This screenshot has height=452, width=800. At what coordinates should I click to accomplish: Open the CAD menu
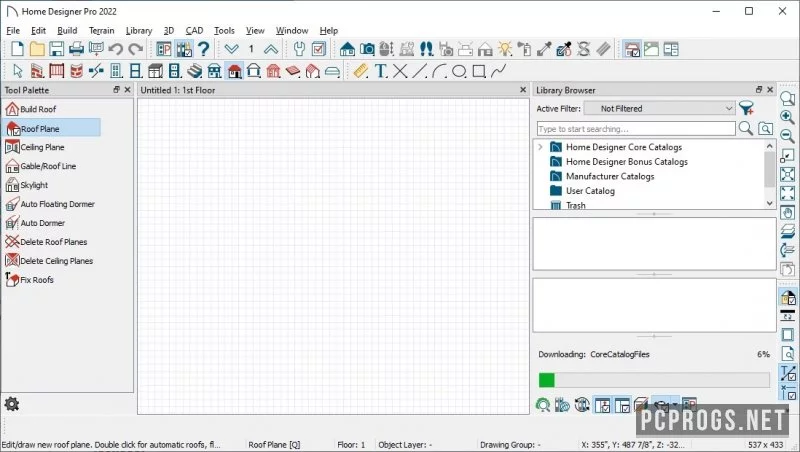[x=194, y=31]
